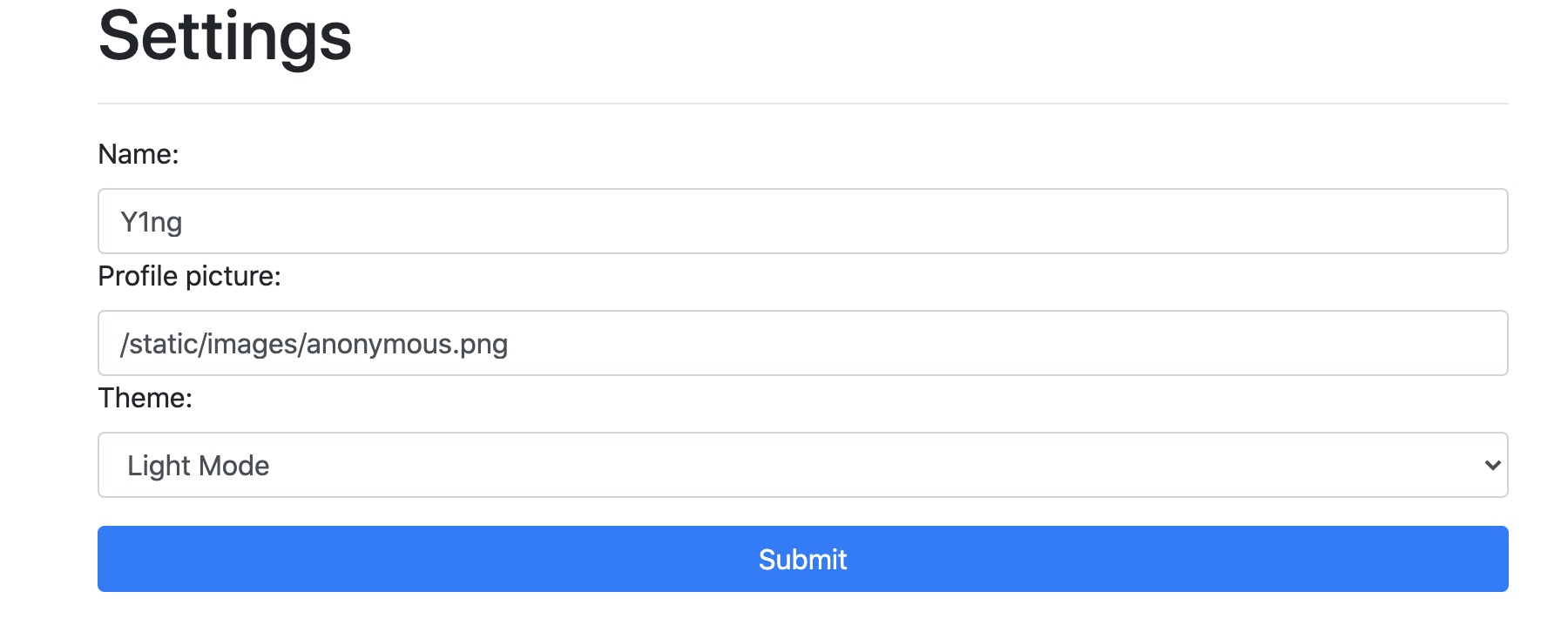Place cursor on the Y1ng text
The height and width of the screenshot is (632, 1568).
tap(152, 222)
